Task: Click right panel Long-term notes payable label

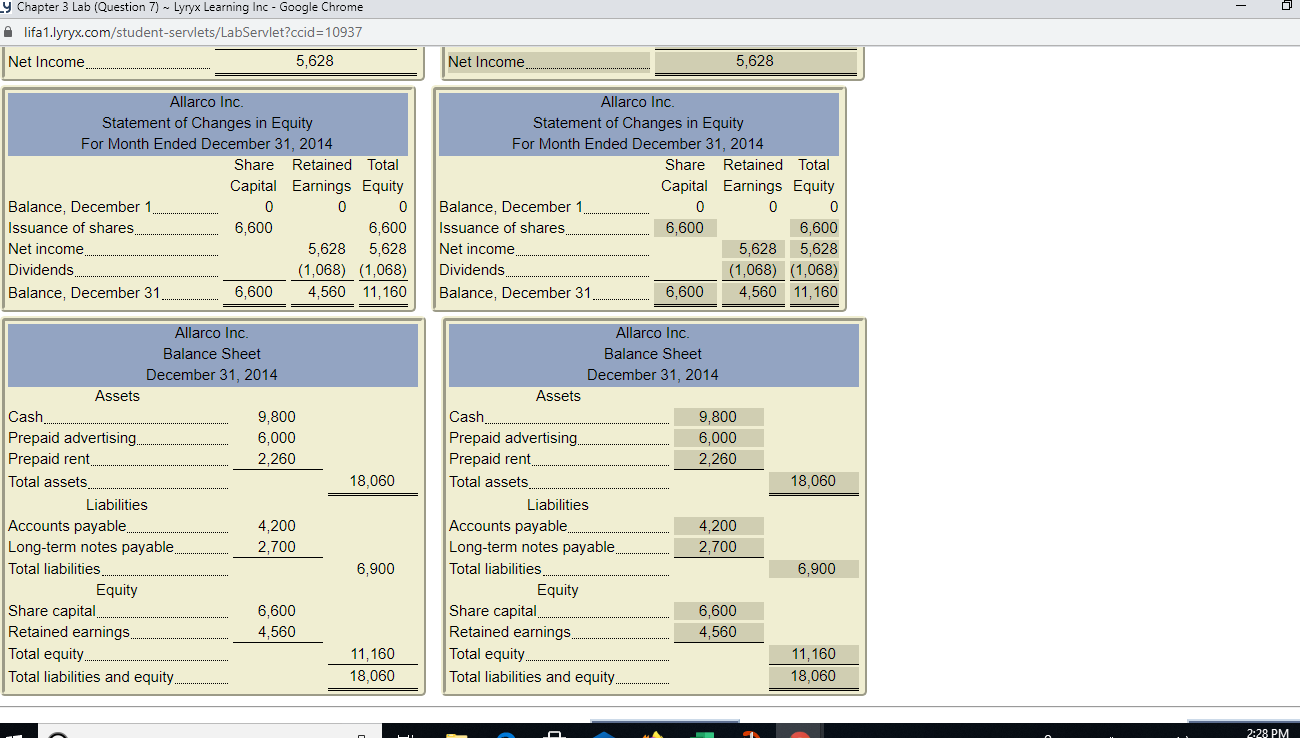Action: coord(532,547)
